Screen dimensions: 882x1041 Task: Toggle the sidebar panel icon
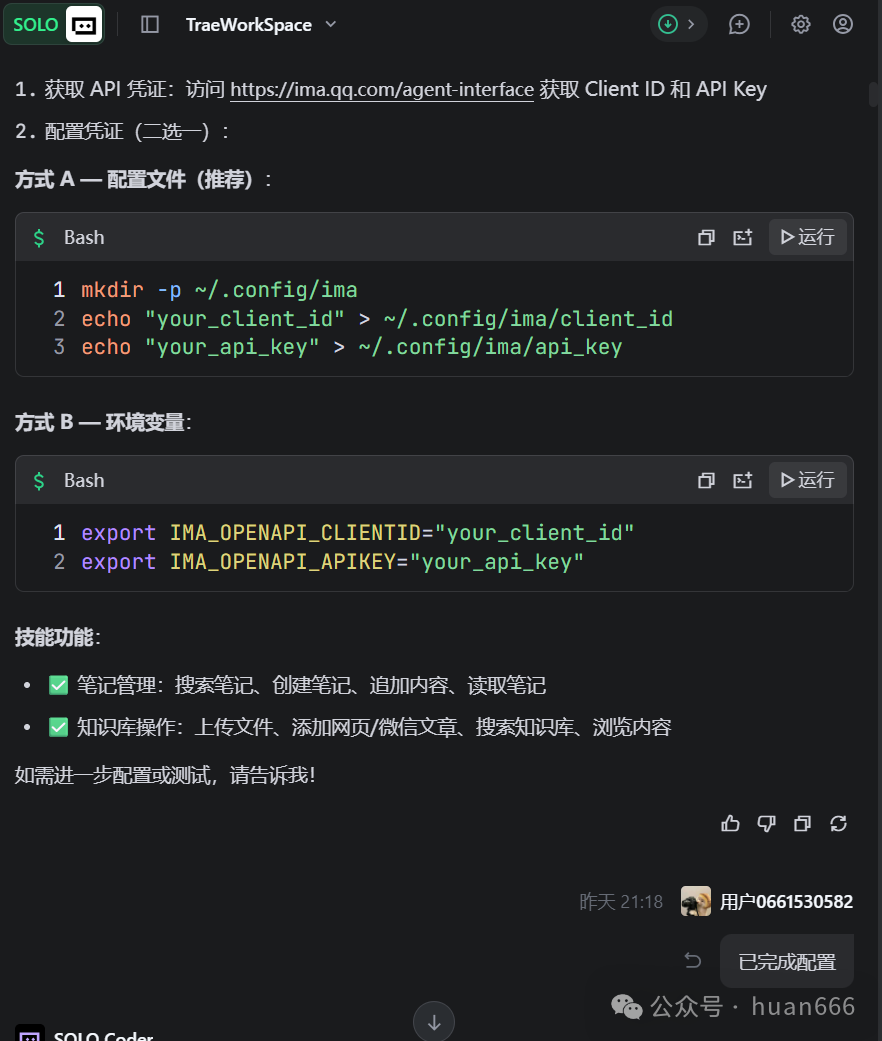point(149,24)
